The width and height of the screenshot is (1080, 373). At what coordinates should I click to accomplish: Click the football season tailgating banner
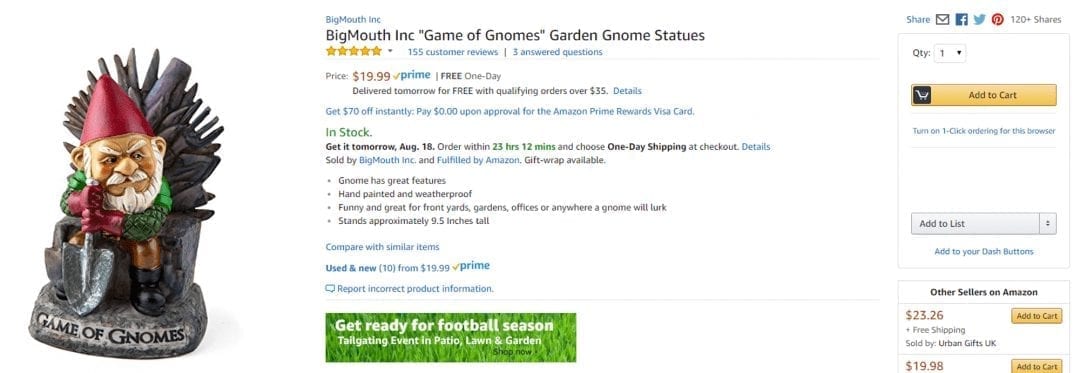(x=450, y=337)
